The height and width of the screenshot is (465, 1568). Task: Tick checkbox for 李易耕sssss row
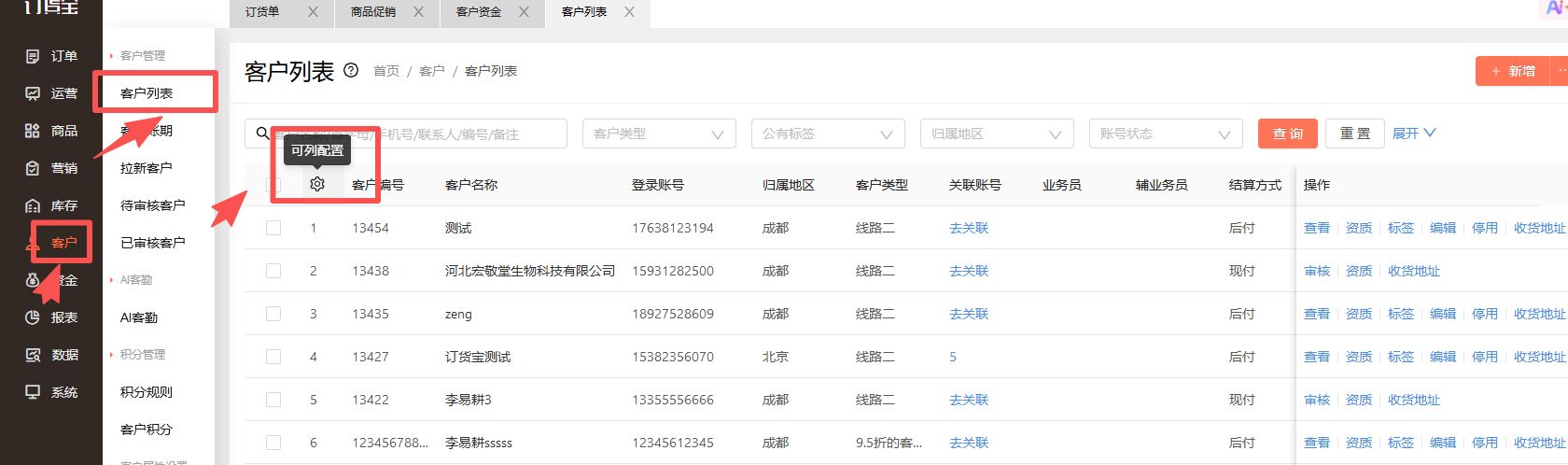(273, 443)
